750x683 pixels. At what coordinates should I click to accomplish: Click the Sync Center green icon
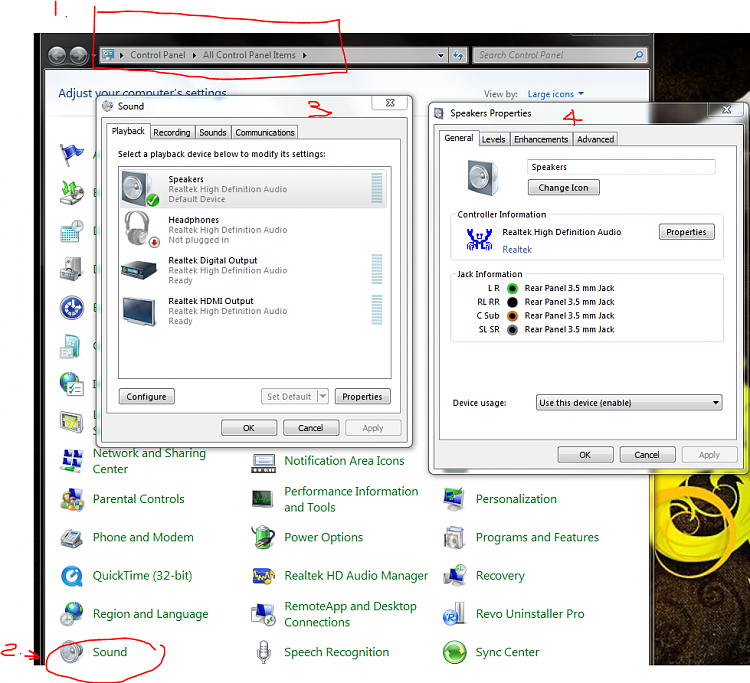click(454, 652)
